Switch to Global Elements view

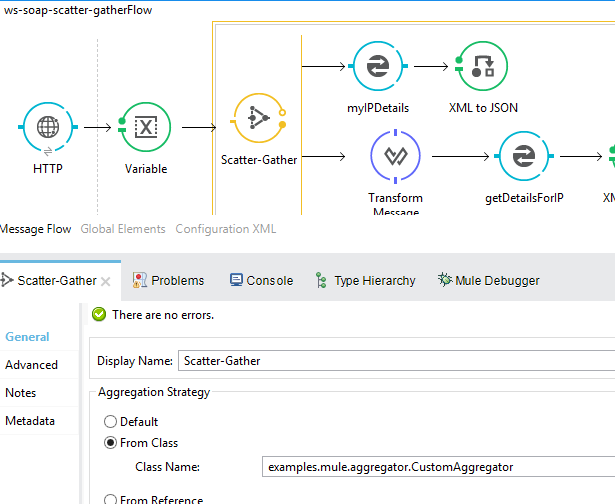123,229
